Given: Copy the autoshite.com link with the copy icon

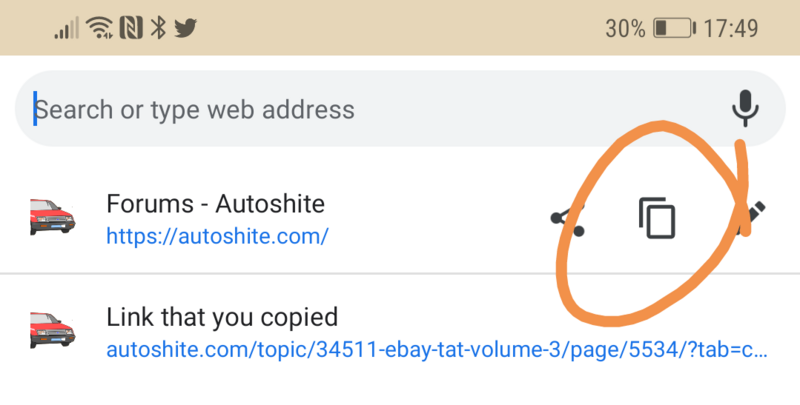Looking at the screenshot, I should coord(657,218).
